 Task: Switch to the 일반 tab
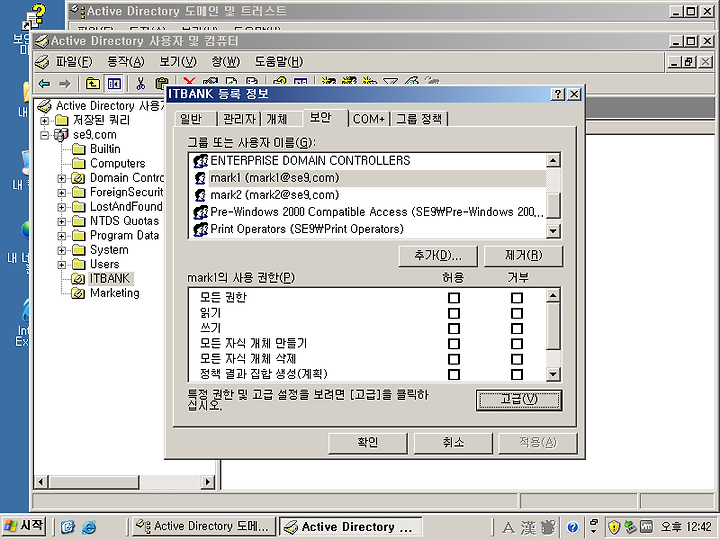[191, 119]
